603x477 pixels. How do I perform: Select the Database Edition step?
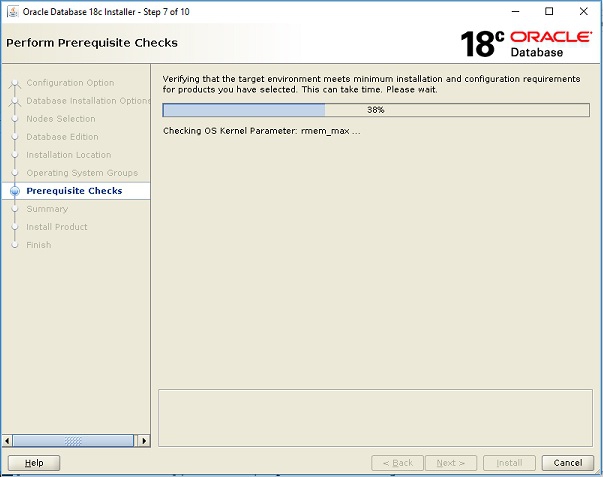(62, 137)
